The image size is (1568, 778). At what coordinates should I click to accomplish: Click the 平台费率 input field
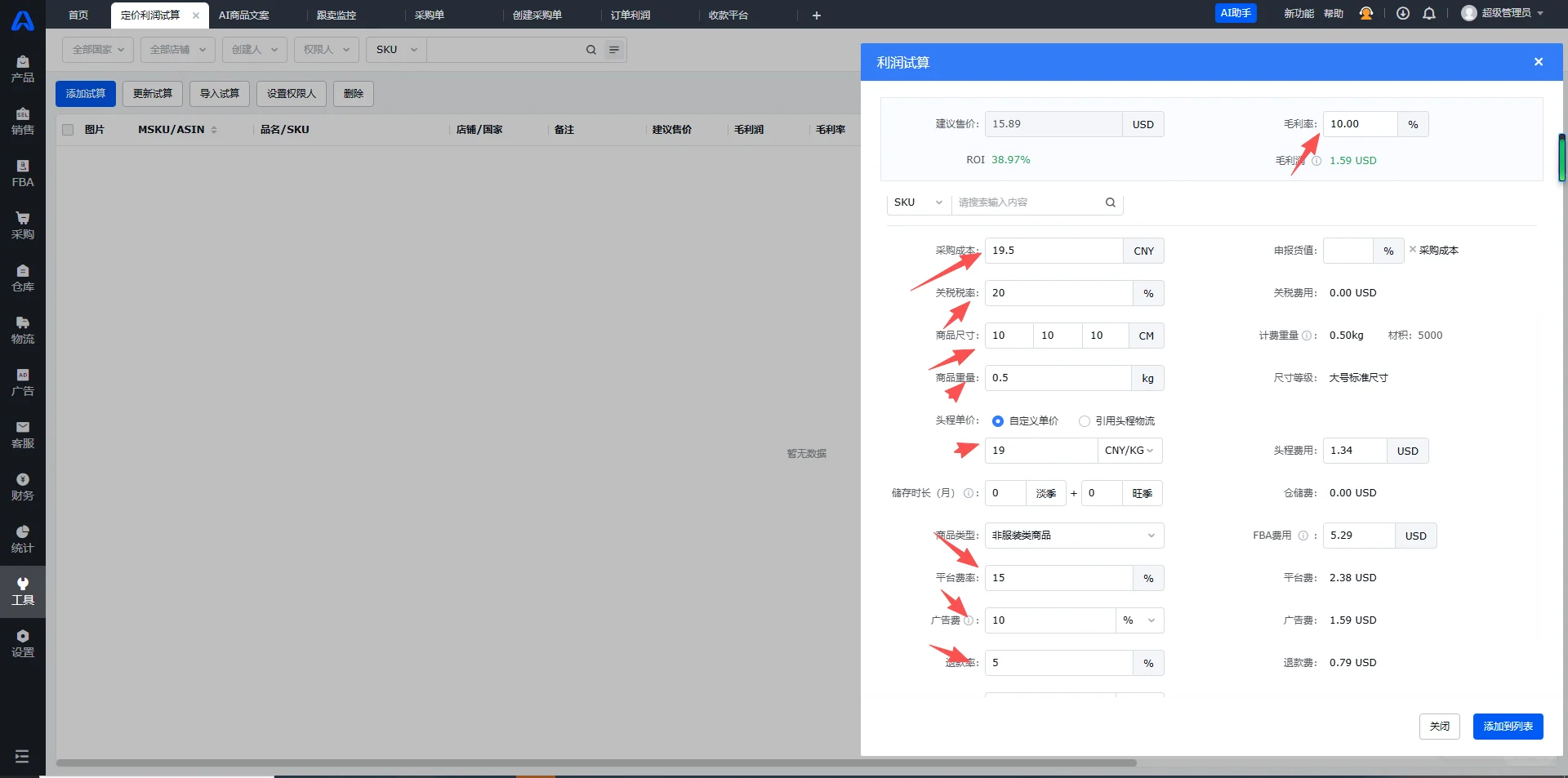click(1058, 578)
